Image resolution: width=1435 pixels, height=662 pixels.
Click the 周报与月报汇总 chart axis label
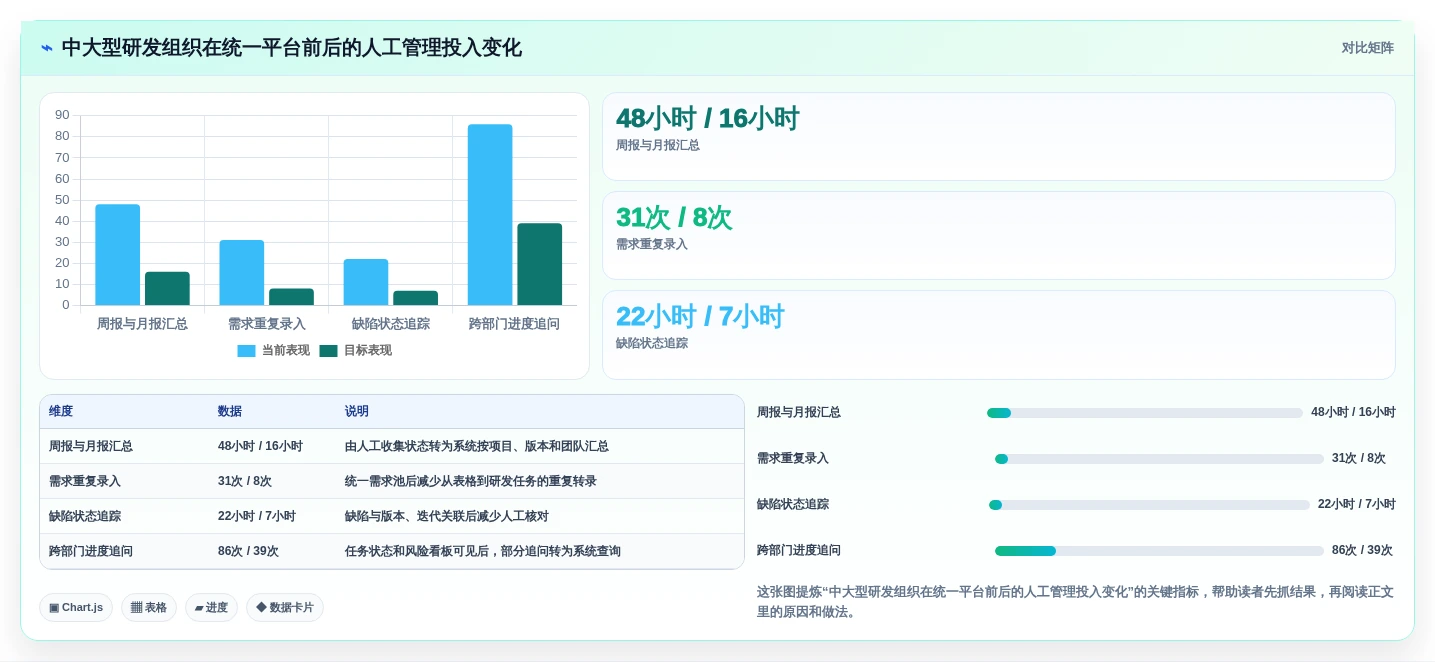point(142,324)
